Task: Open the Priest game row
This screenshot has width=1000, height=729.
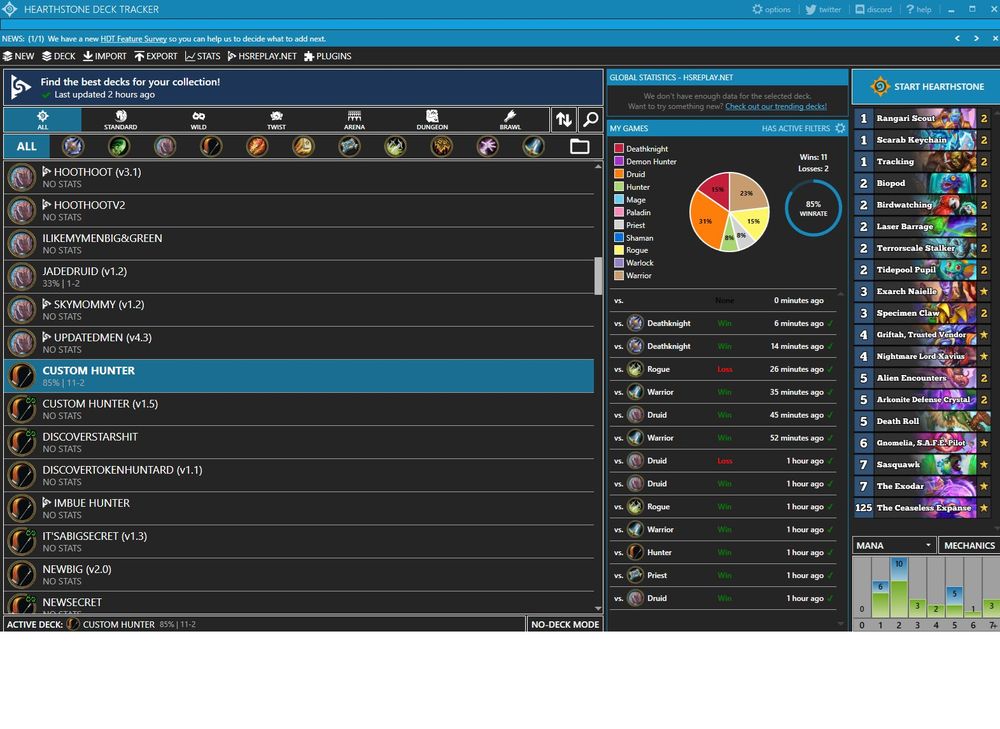Action: click(x=723, y=575)
